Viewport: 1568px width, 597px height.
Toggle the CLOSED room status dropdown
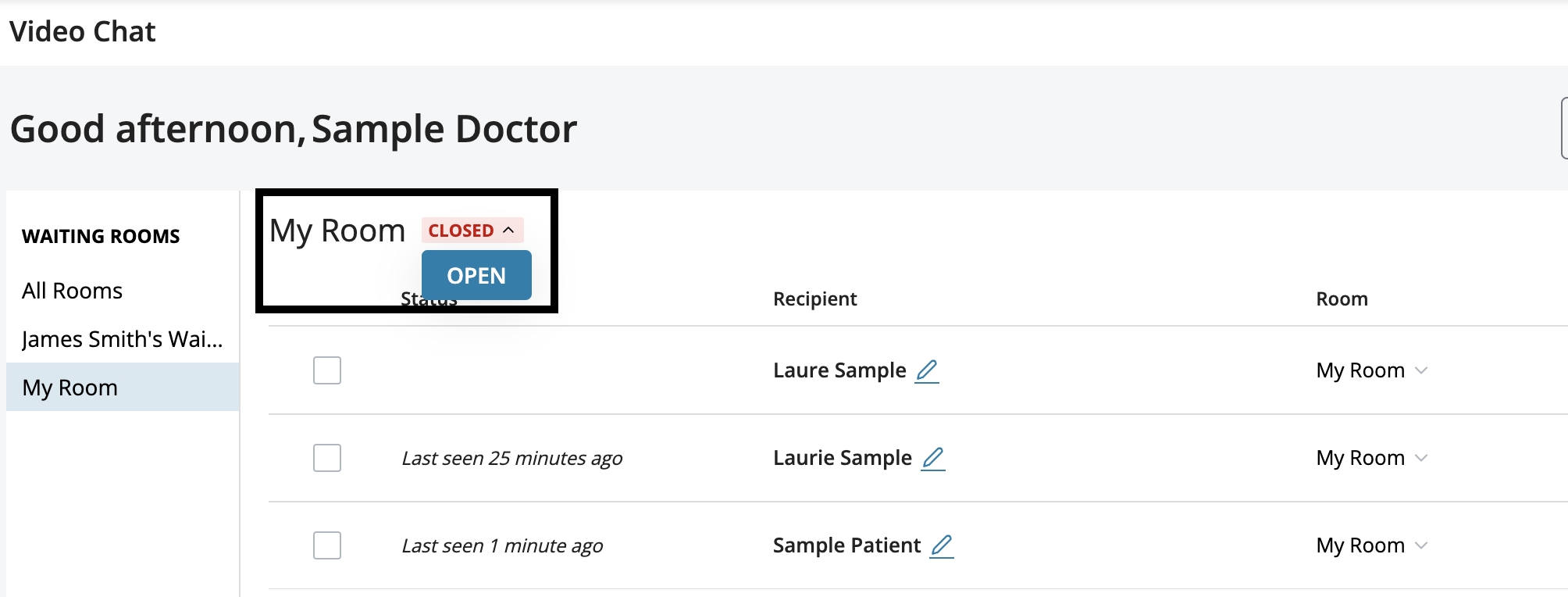coord(472,231)
